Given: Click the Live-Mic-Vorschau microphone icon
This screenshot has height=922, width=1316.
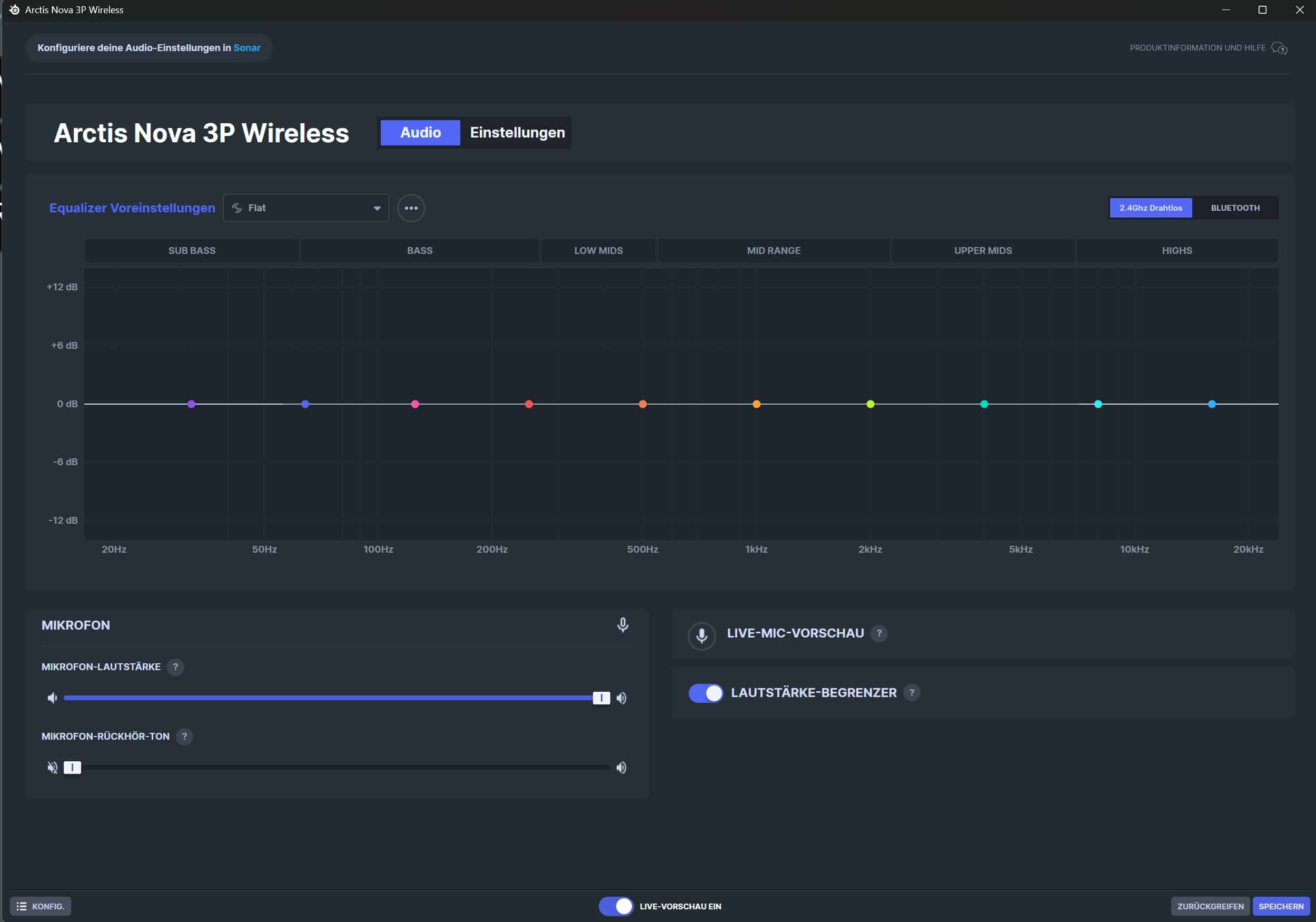Looking at the screenshot, I should pyautogui.click(x=701, y=635).
